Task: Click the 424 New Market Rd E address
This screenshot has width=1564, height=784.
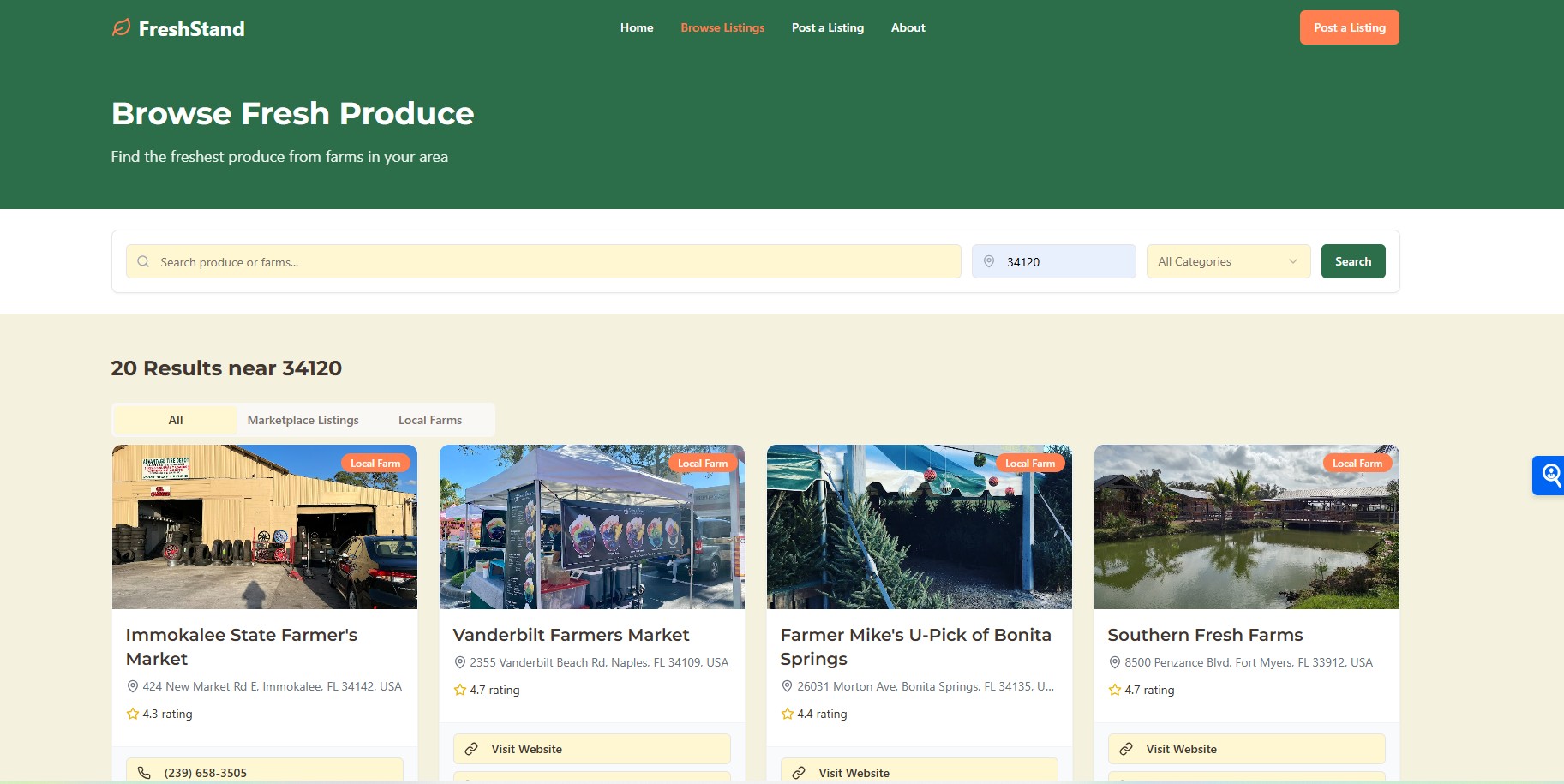Action: (x=272, y=686)
